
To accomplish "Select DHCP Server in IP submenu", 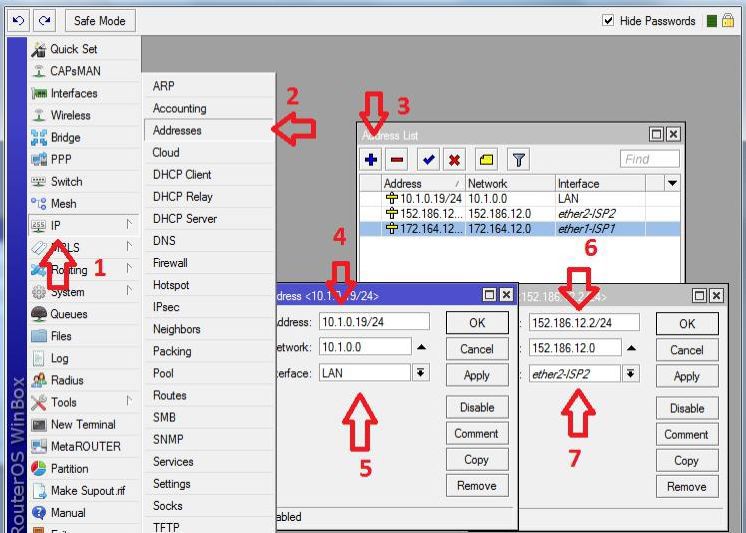I will [x=209, y=219].
